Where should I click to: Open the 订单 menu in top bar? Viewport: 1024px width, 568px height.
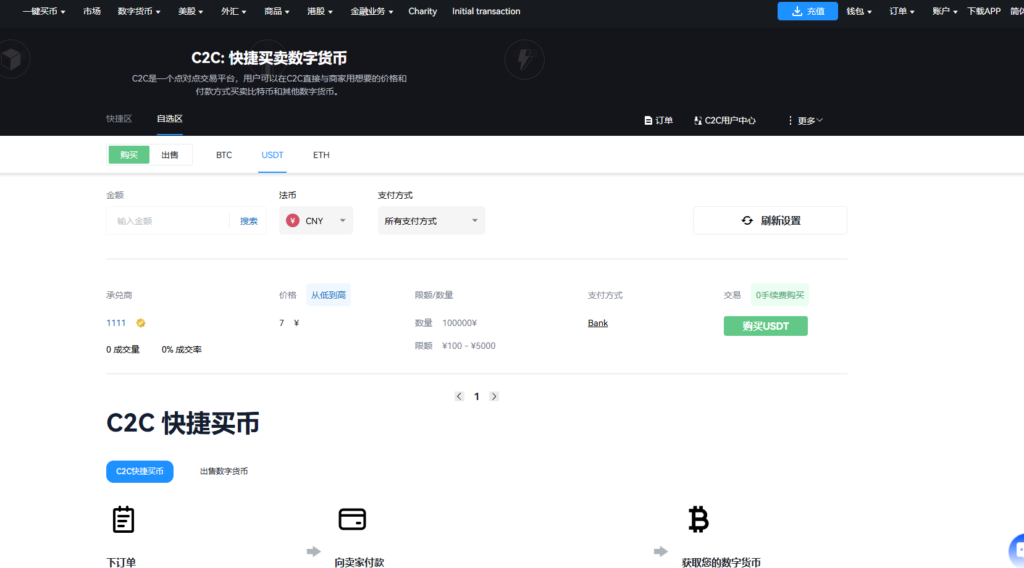[x=902, y=11]
